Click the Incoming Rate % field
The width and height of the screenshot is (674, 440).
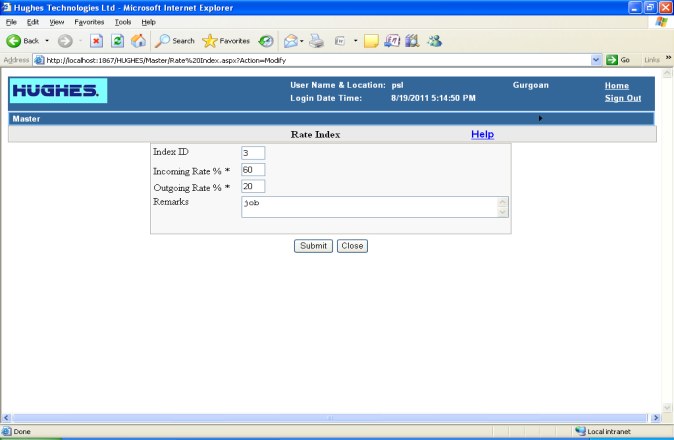[252, 170]
